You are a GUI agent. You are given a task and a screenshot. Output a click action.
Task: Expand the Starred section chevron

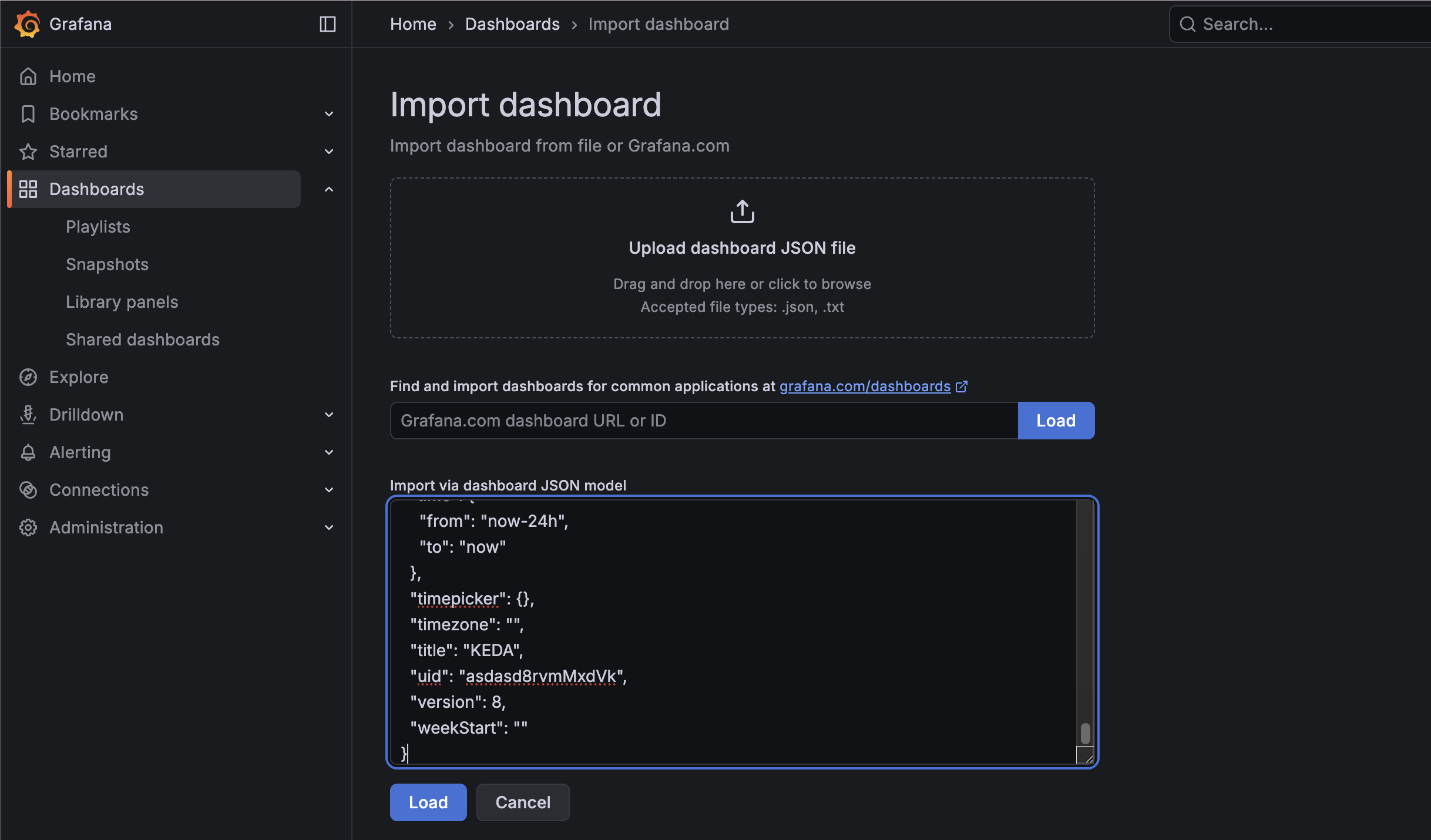click(x=329, y=152)
